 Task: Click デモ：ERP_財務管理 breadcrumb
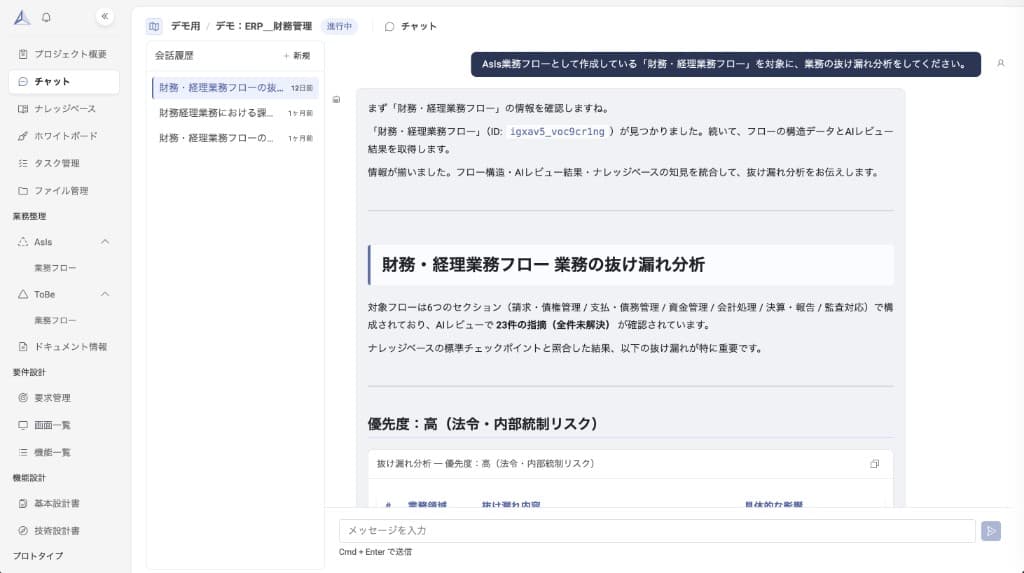point(263,27)
